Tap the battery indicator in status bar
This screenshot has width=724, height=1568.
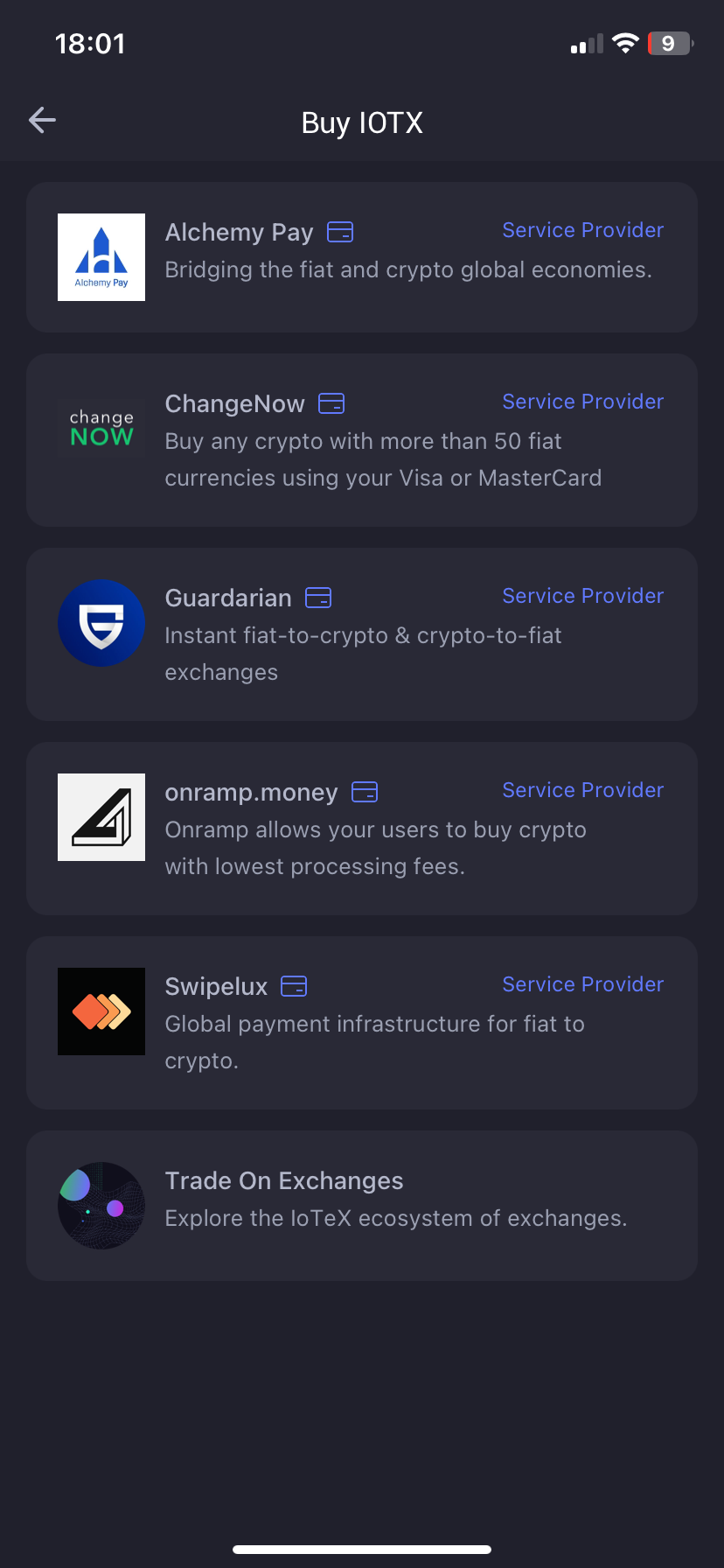point(671,44)
